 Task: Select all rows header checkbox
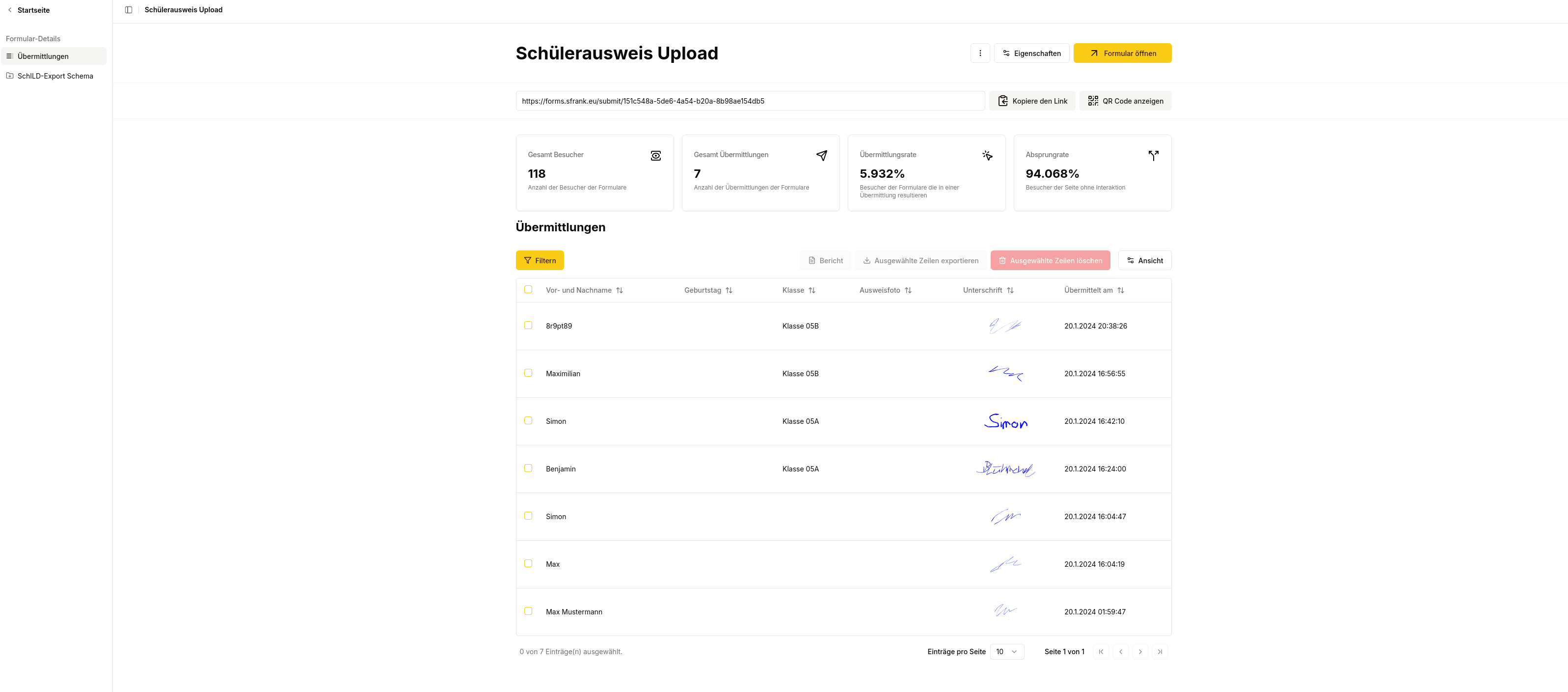click(528, 290)
